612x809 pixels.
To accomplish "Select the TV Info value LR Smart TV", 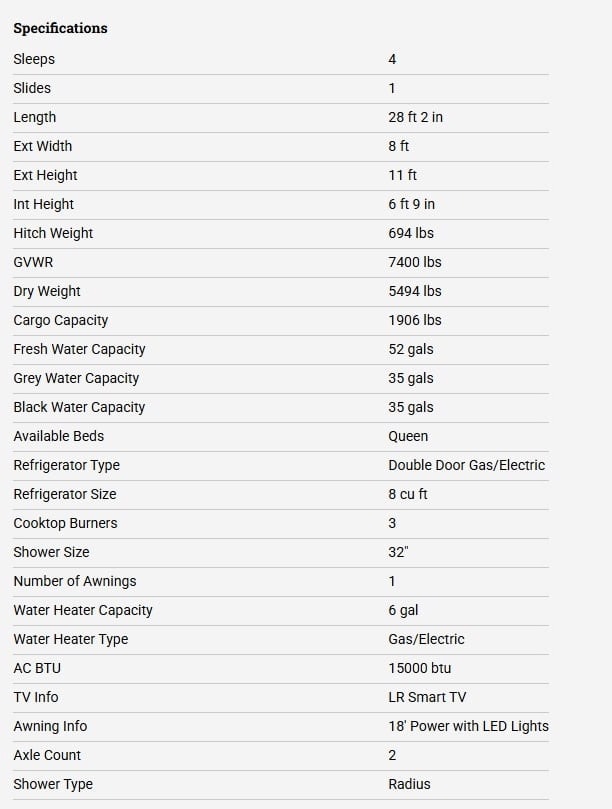I will [x=427, y=697].
